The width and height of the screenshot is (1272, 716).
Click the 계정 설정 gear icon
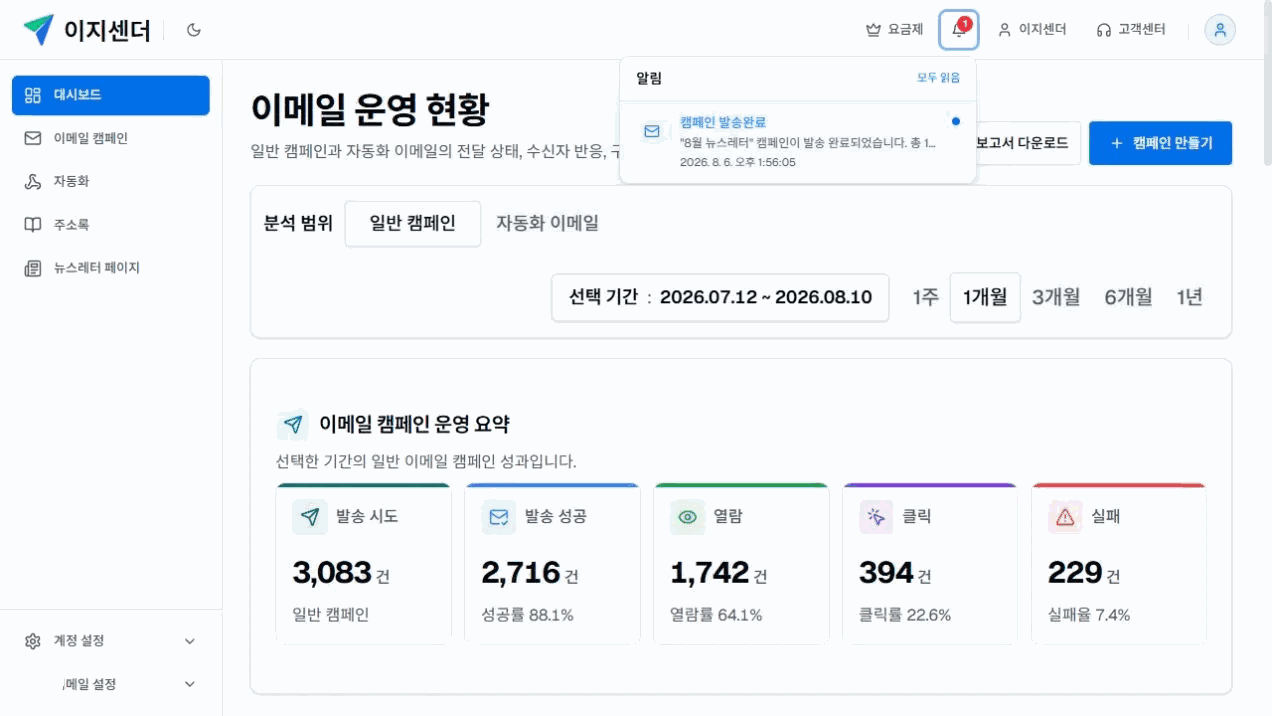click(32, 641)
